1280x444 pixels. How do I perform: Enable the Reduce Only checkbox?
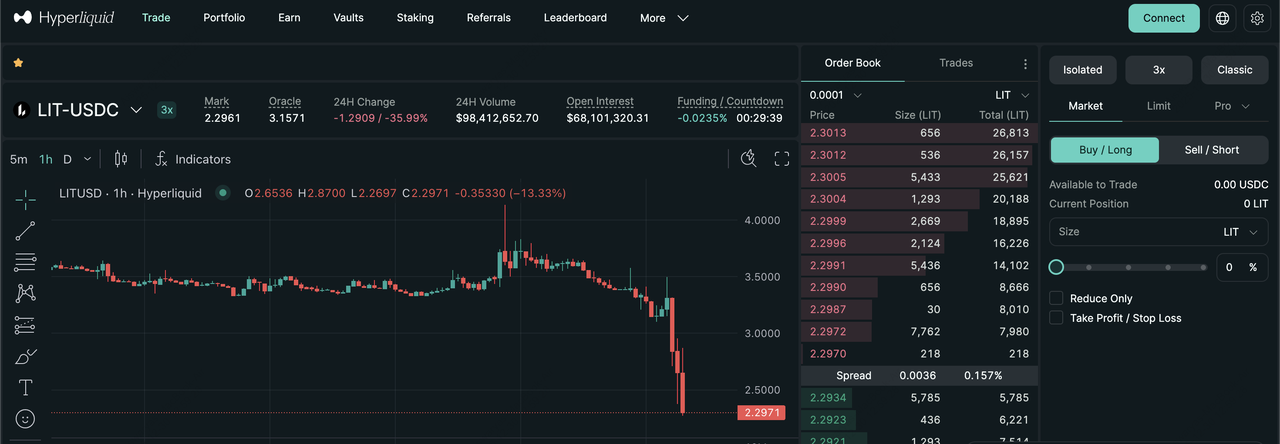1056,298
